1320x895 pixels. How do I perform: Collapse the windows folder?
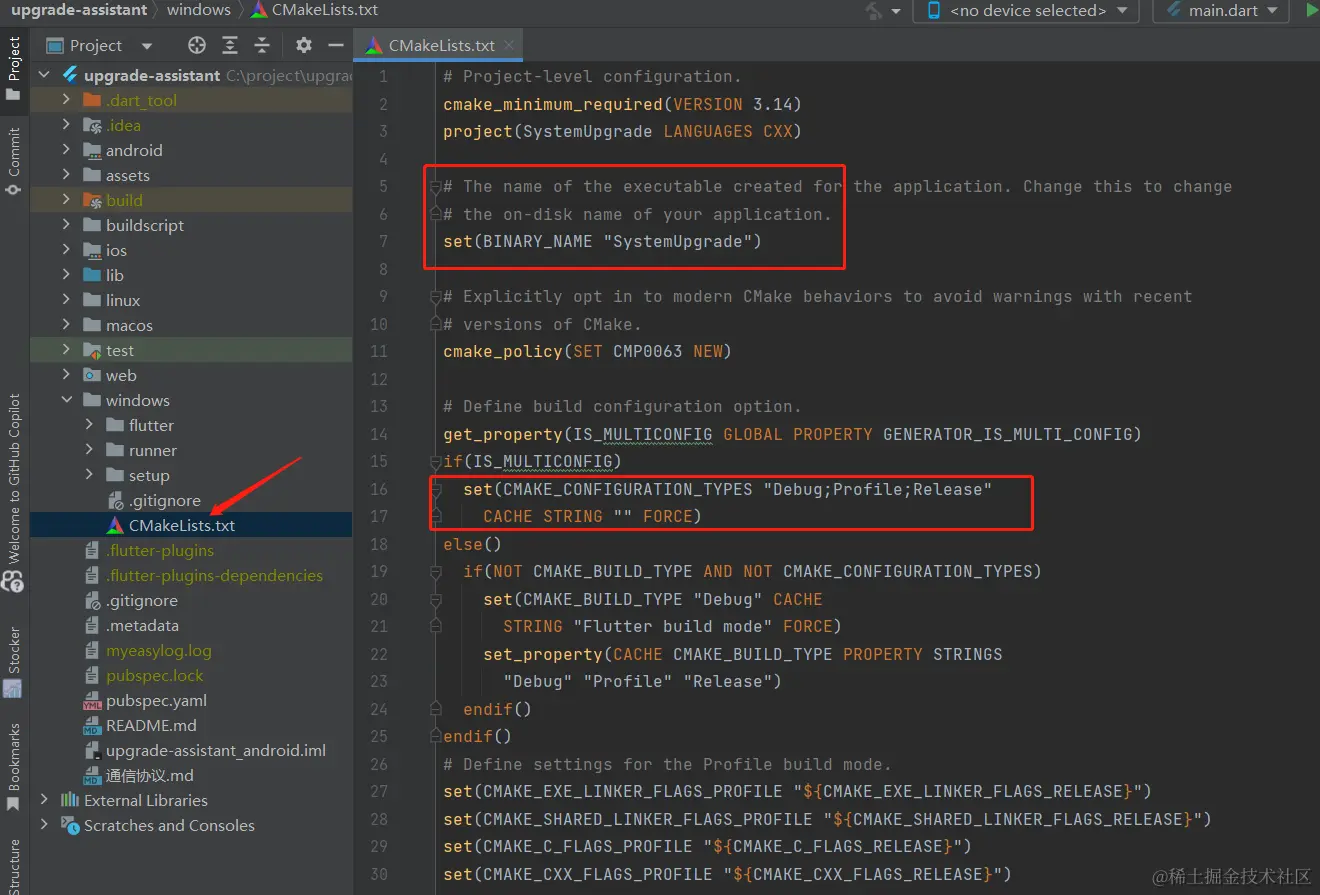(67, 400)
